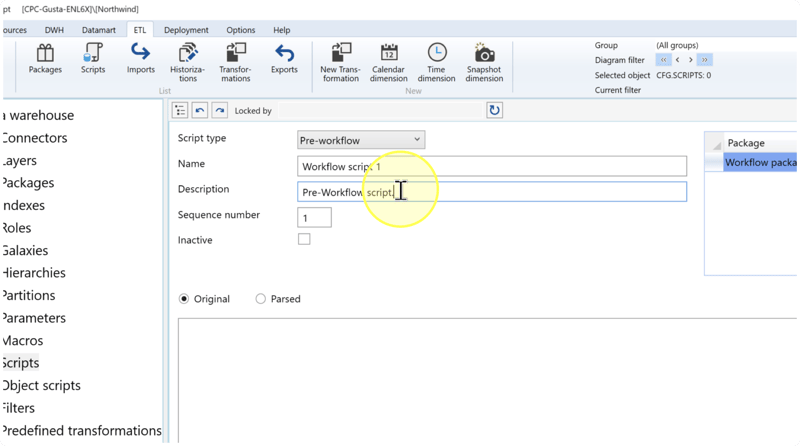
Task: Select Indexes in the navigation tree
Action: [x=23, y=205]
